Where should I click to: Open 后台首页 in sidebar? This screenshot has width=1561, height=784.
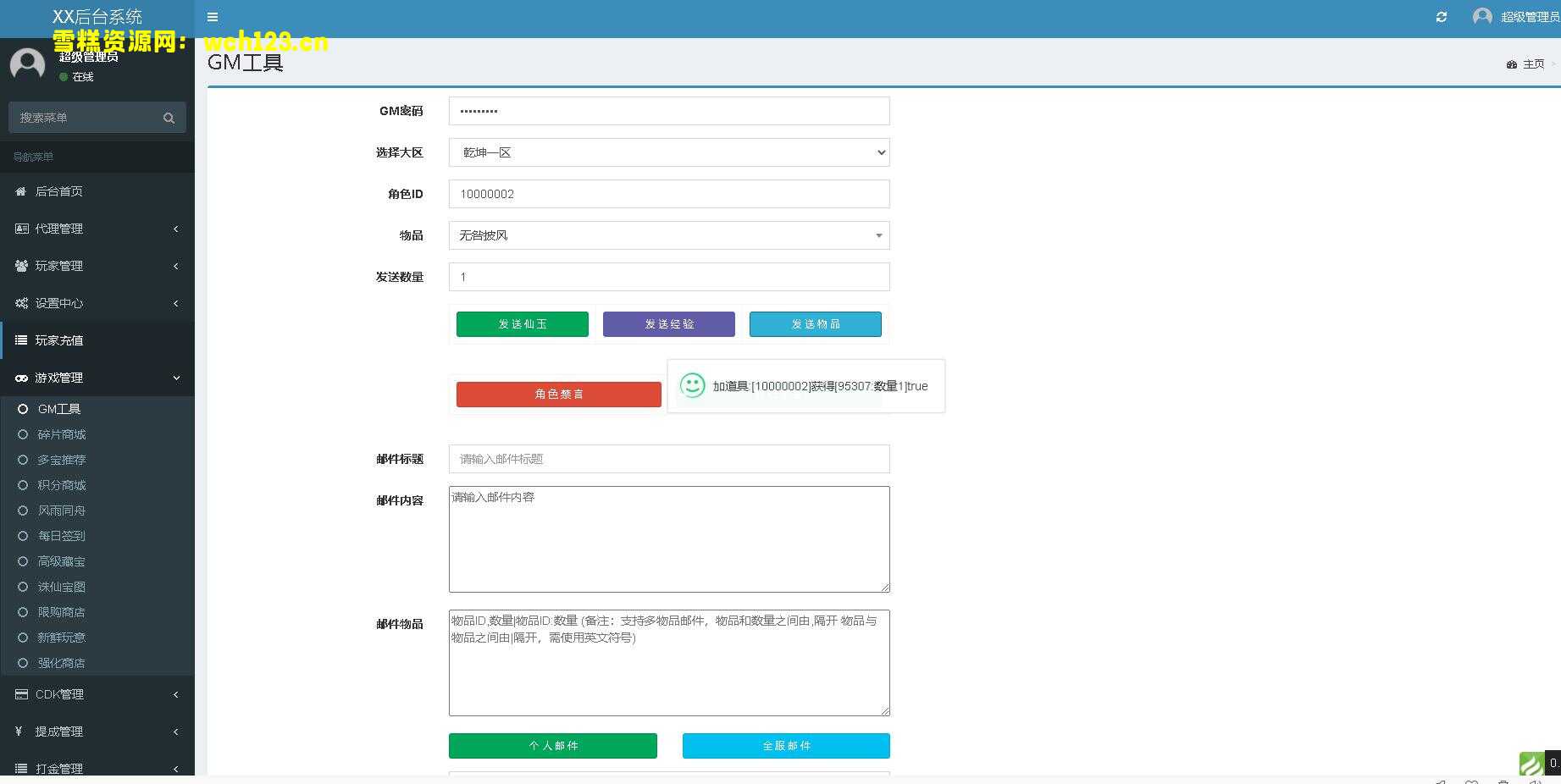[97, 191]
